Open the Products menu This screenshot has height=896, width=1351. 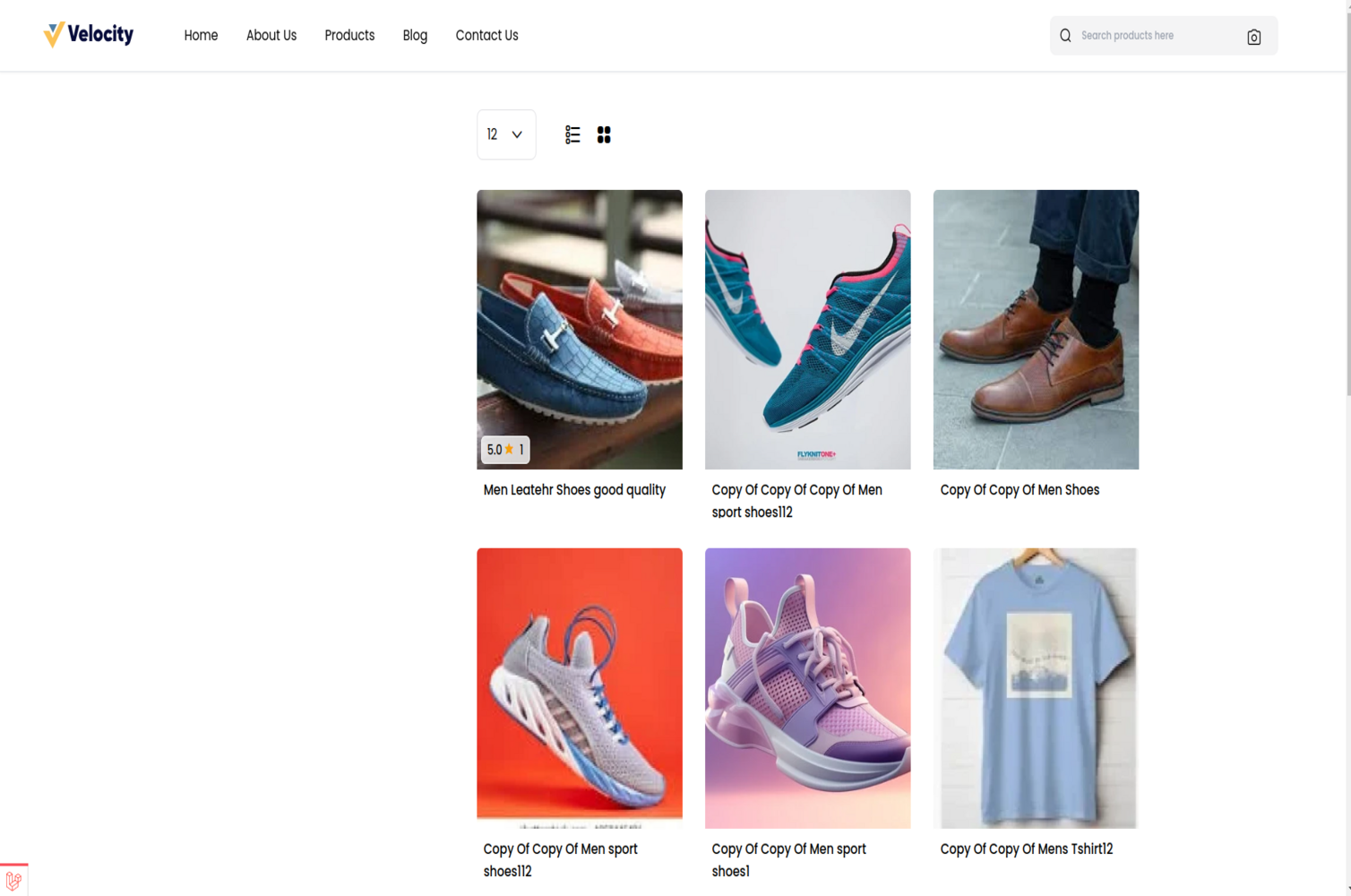[349, 36]
